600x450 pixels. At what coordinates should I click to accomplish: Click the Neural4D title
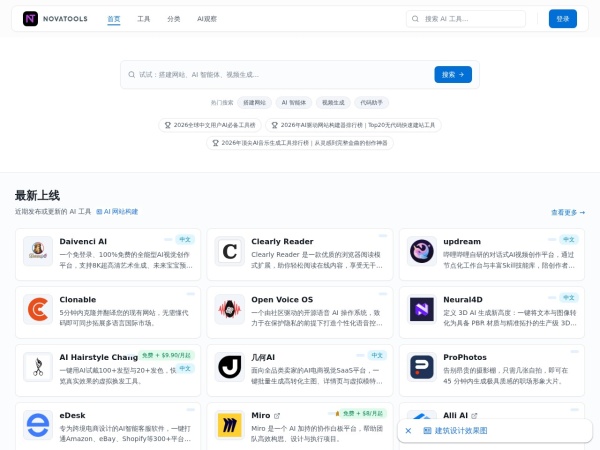[x=463, y=300]
